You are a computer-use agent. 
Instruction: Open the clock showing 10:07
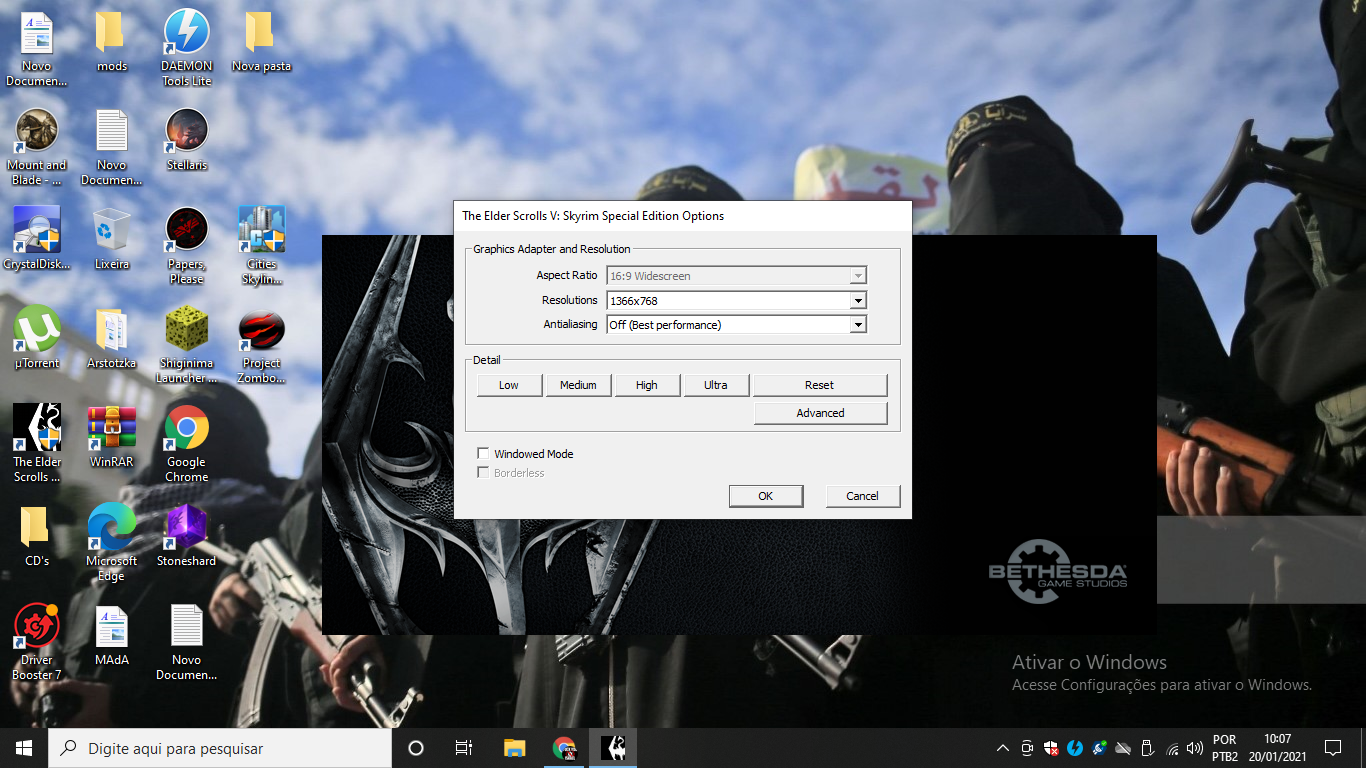tap(1277, 748)
